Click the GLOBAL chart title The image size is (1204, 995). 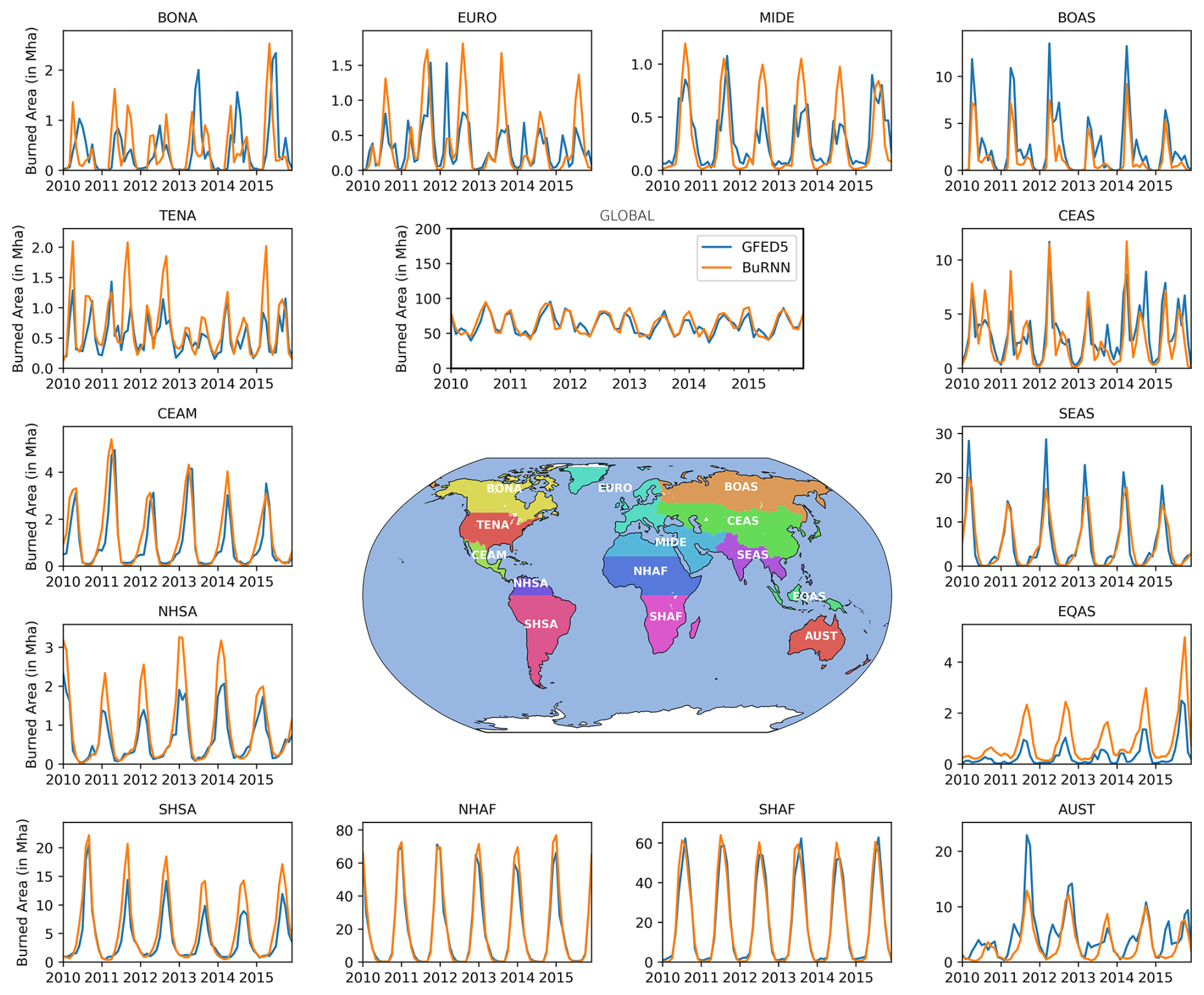point(627,216)
